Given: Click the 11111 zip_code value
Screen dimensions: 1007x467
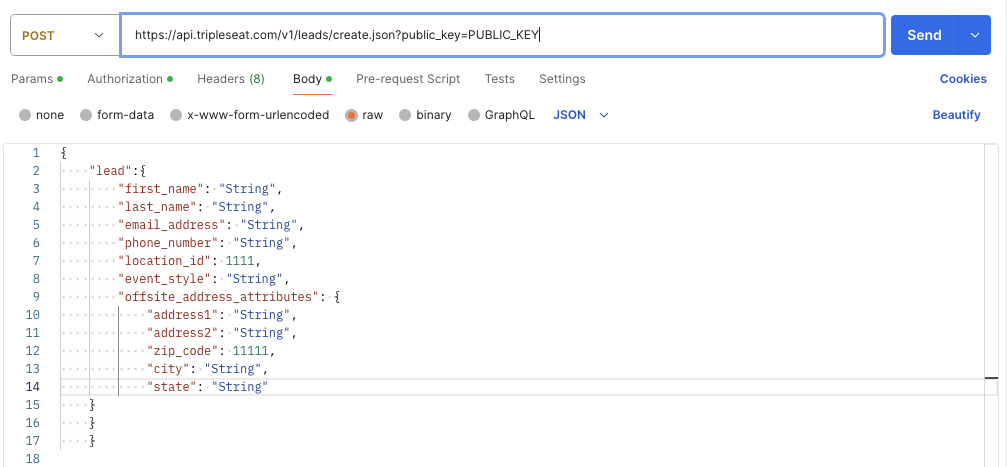Looking at the screenshot, I should point(251,351).
